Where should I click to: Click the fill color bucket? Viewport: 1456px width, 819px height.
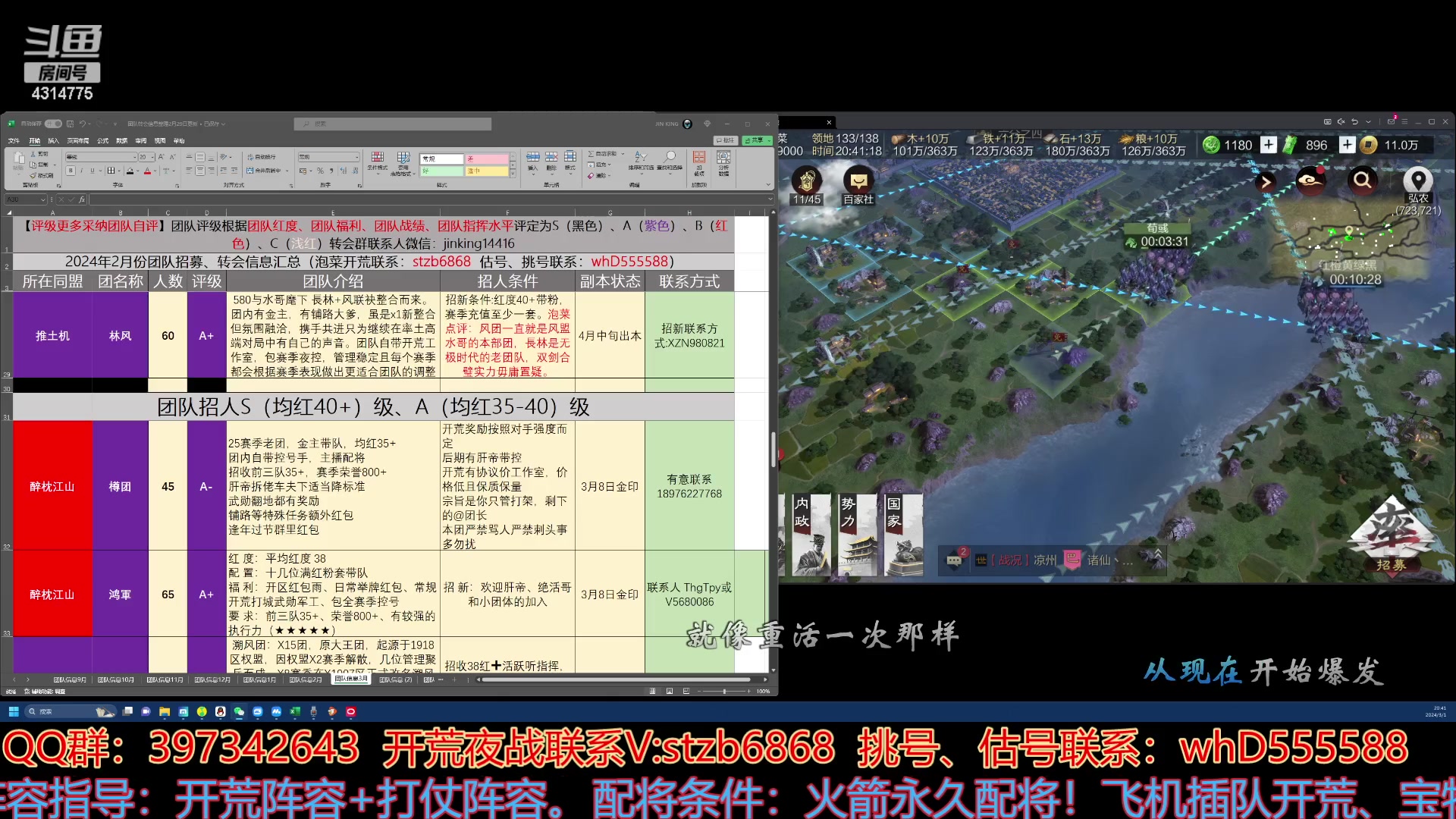[x=130, y=171]
